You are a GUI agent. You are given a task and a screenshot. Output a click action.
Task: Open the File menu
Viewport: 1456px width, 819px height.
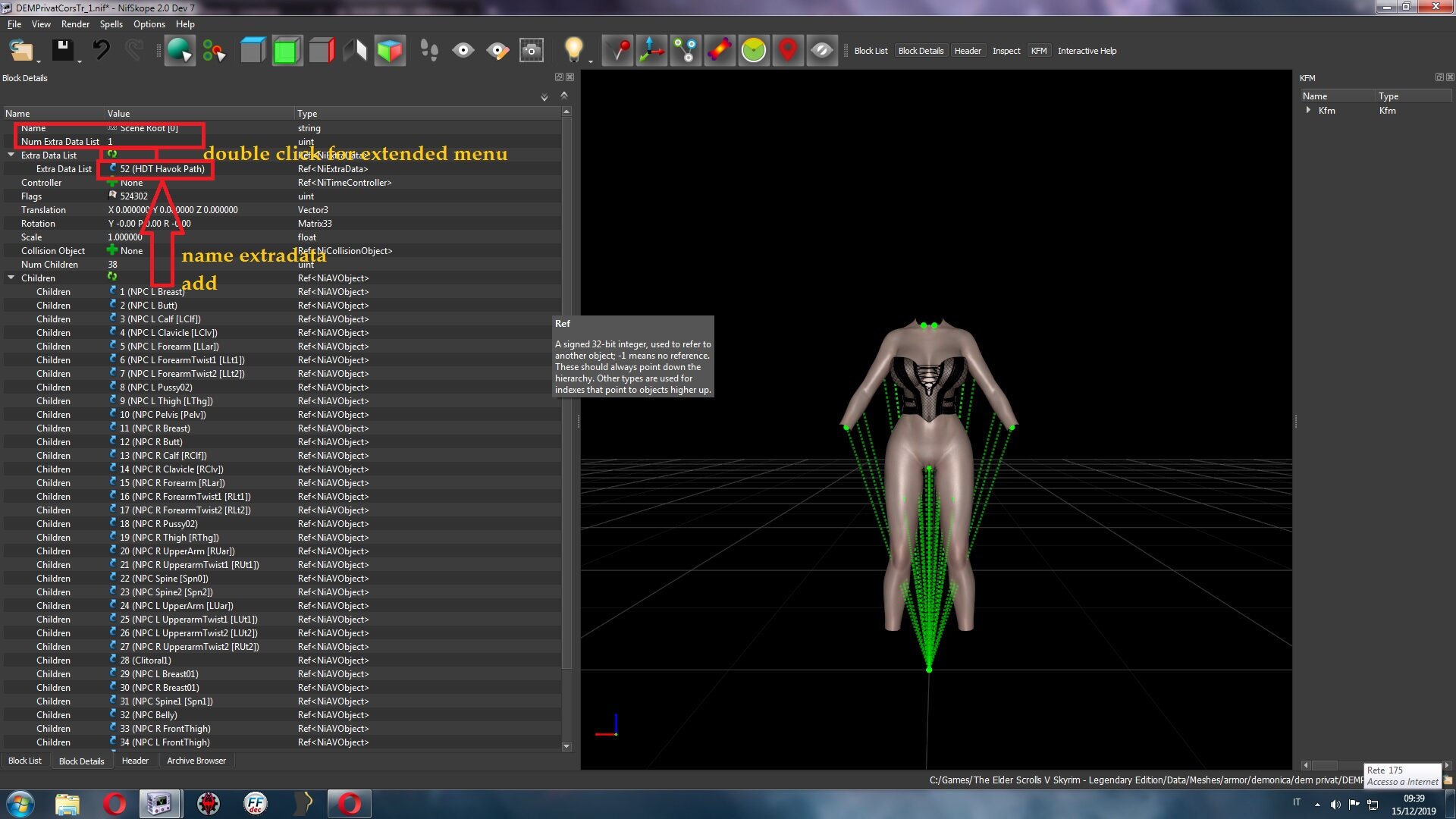14,24
